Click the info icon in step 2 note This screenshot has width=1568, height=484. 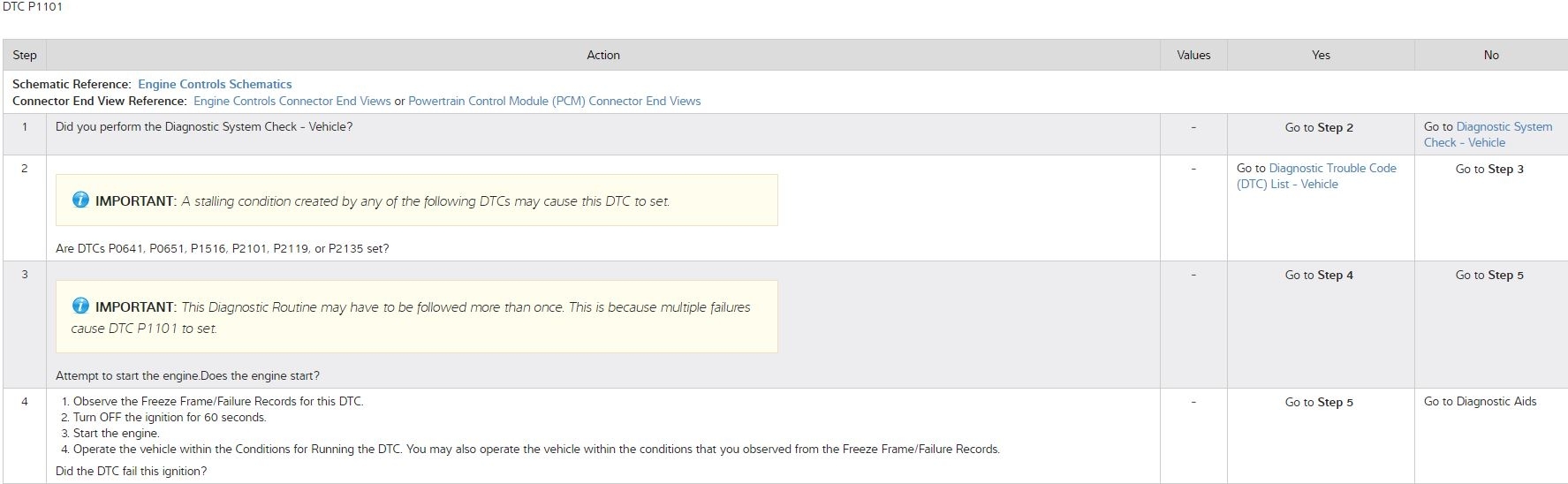(80, 200)
